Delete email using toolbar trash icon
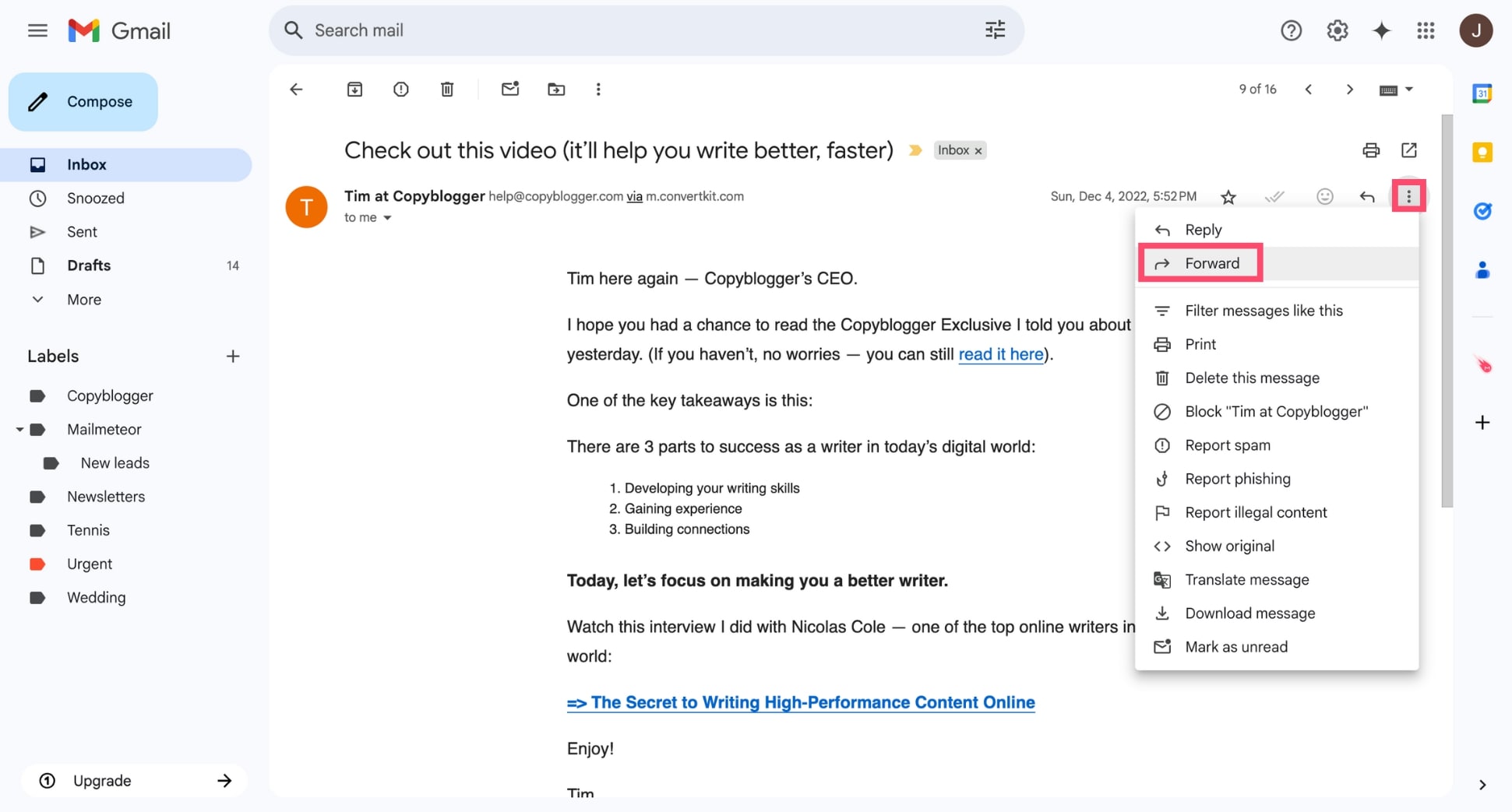 coord(447,90)
